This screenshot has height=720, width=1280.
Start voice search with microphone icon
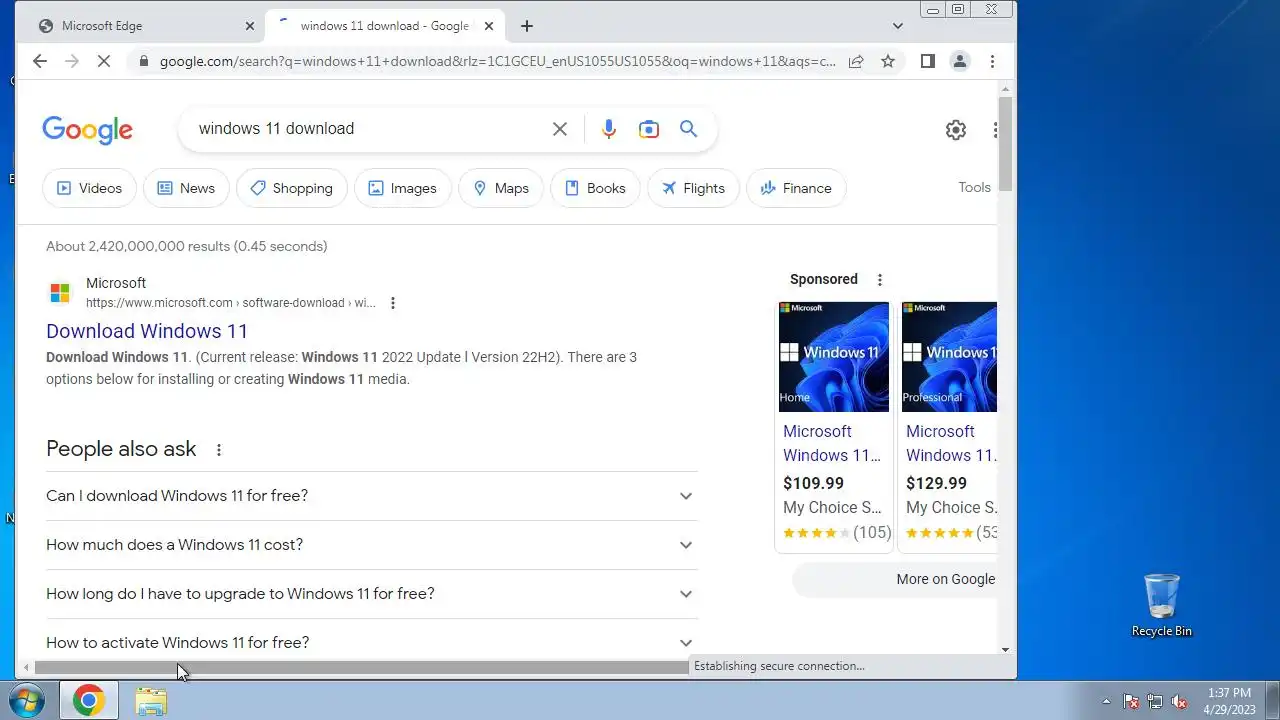609,129
